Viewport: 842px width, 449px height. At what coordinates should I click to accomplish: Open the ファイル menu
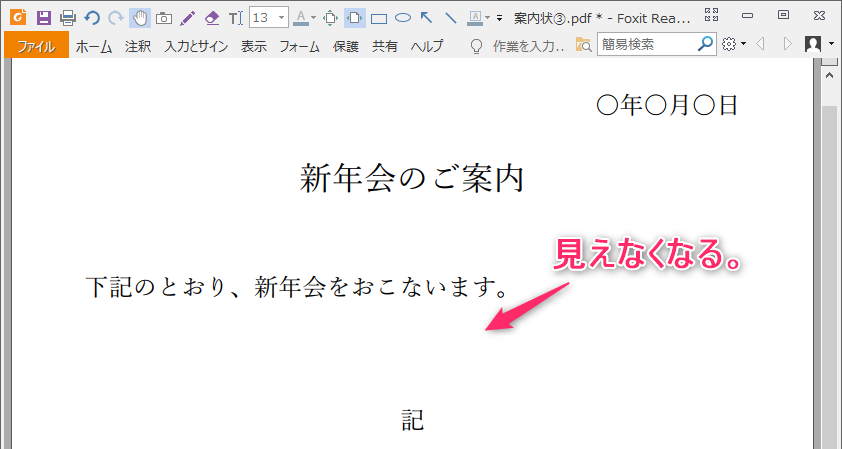tap(36, 46)
